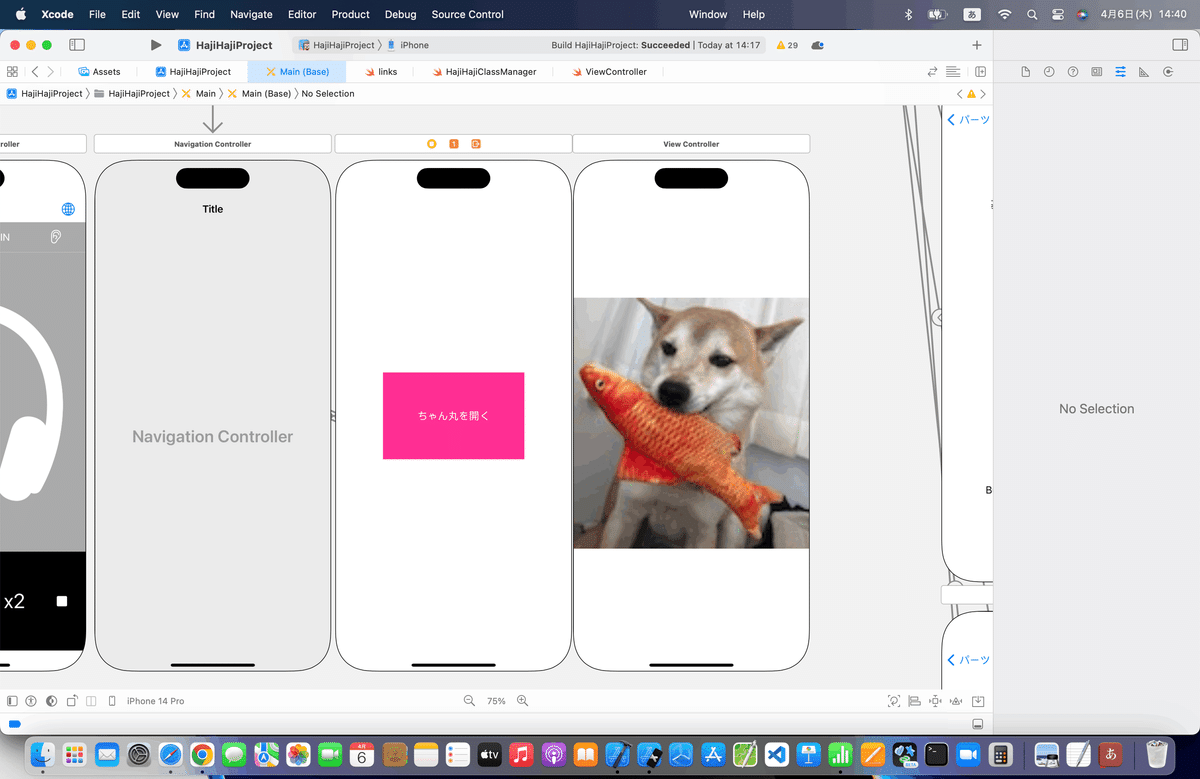Run the project with the play button

point(156,45)
